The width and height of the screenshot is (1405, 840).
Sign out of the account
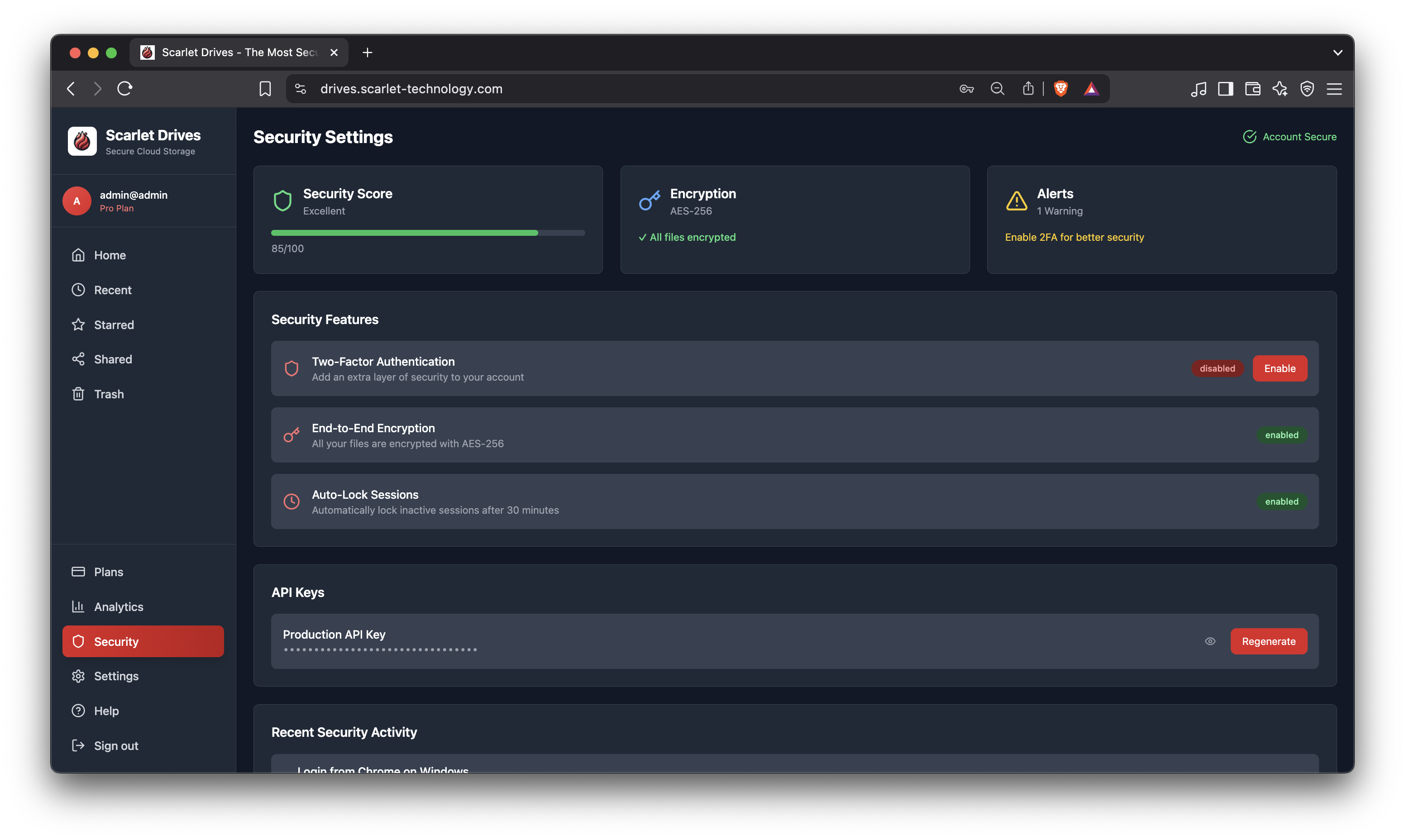click(143, 745)
